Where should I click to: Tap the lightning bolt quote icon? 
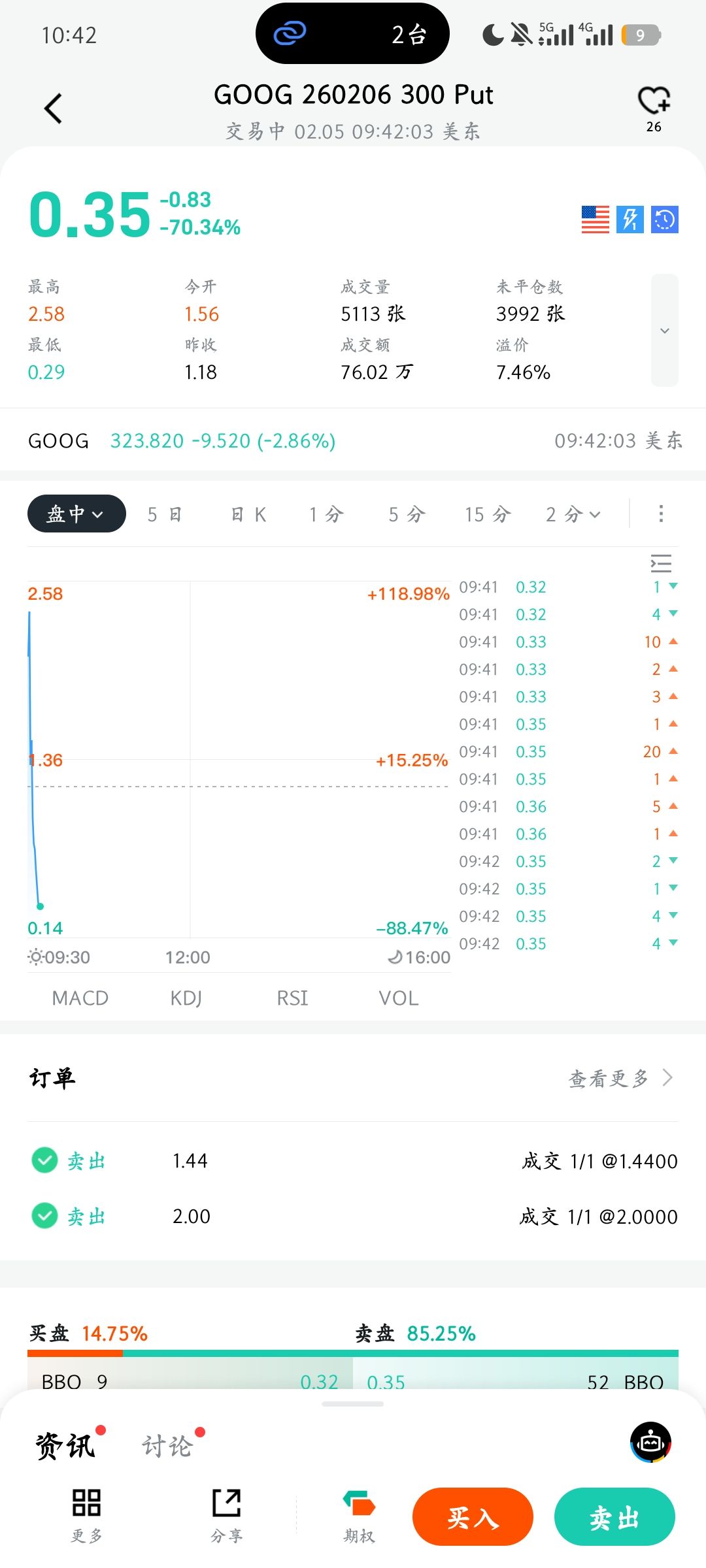[630, 220]
